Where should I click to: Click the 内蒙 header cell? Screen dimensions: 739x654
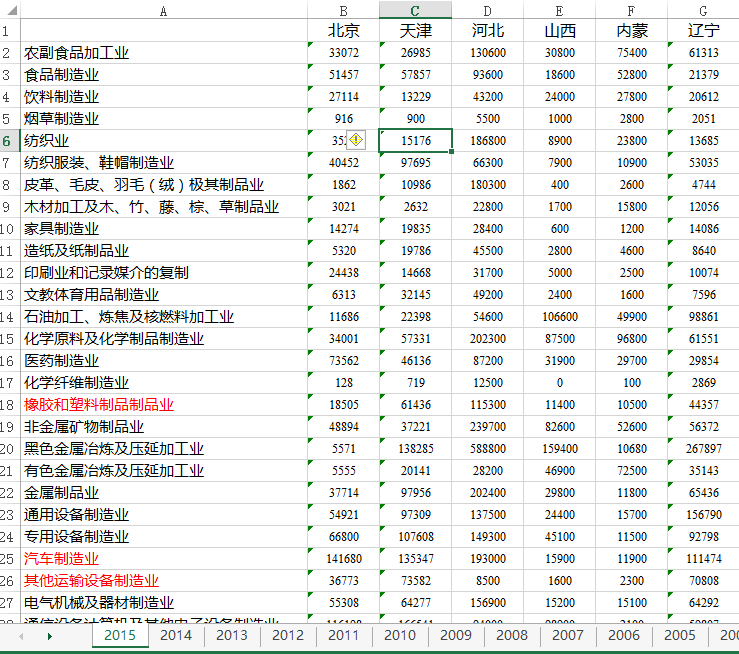click(632, 31)
